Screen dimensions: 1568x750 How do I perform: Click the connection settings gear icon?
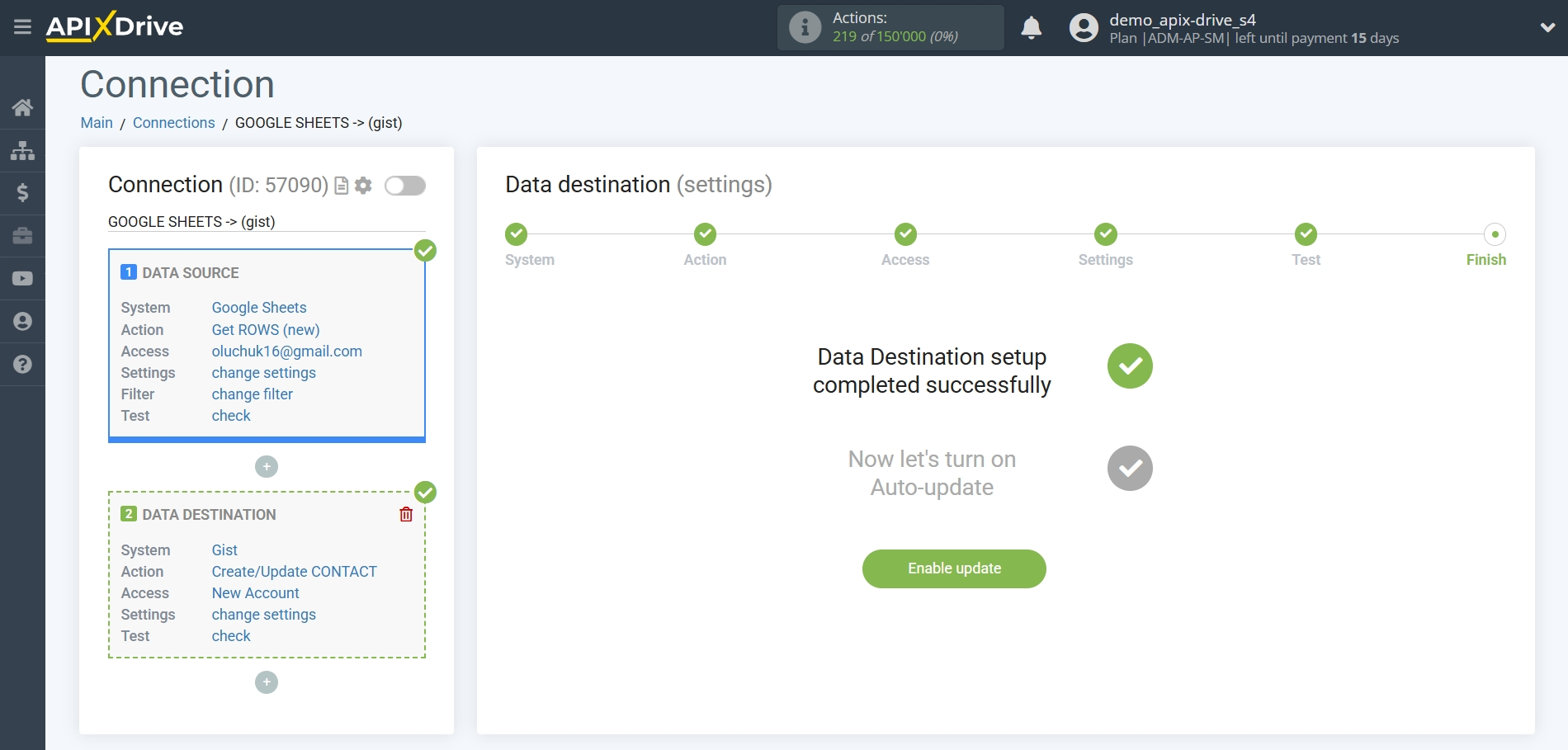click(361, 186)
